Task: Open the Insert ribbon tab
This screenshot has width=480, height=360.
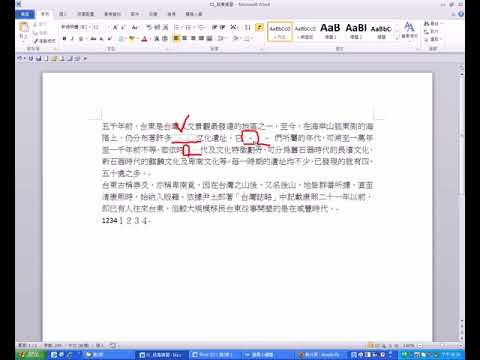Action: point(62,14)
